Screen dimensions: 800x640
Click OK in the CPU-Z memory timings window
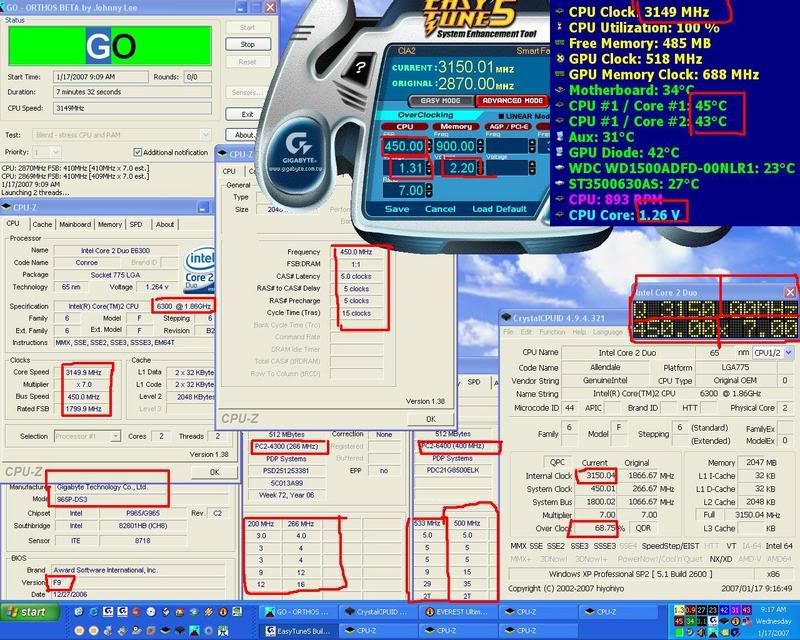(431, 419)
